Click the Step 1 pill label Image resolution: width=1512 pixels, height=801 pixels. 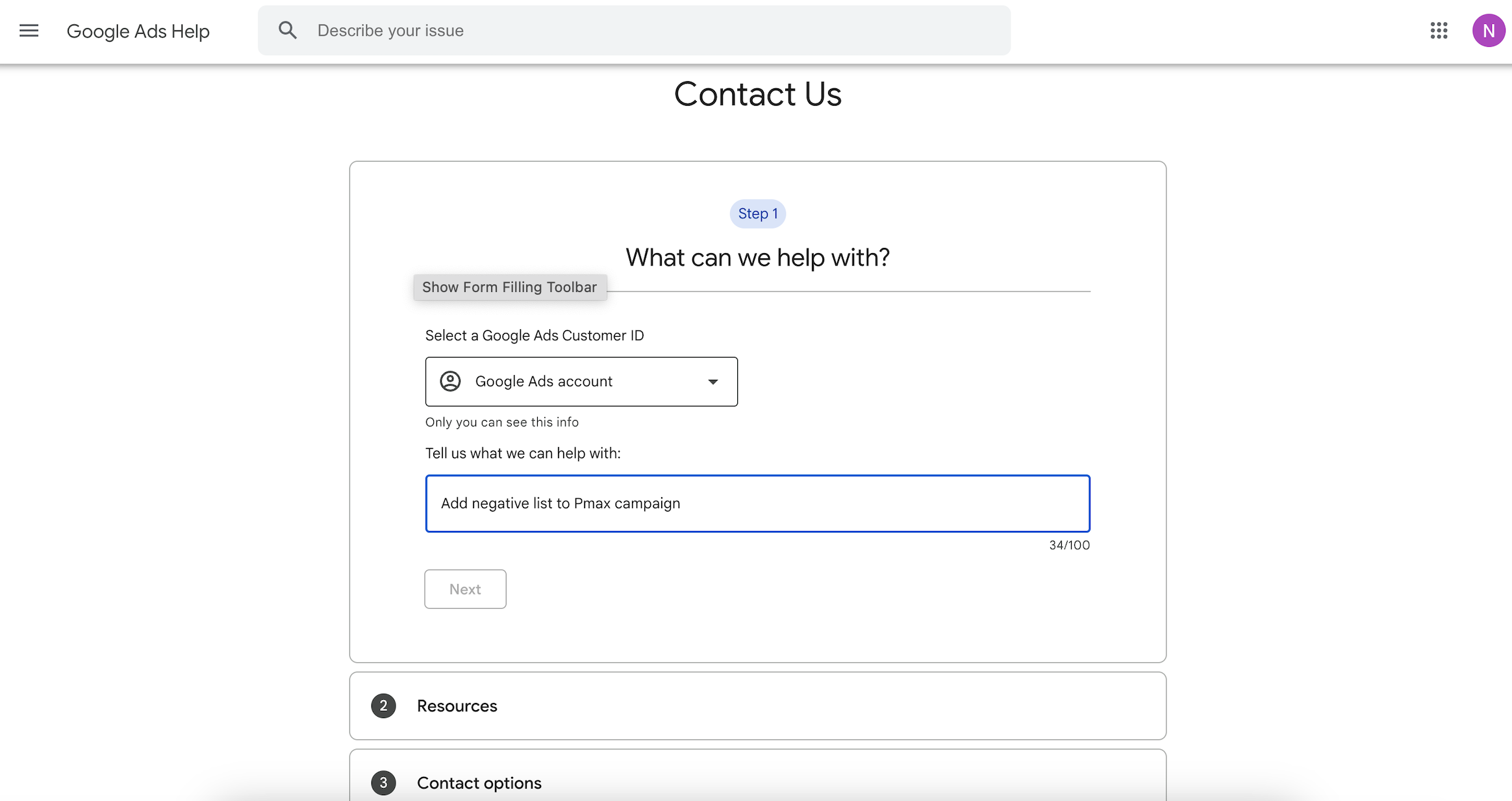point(757,214)
